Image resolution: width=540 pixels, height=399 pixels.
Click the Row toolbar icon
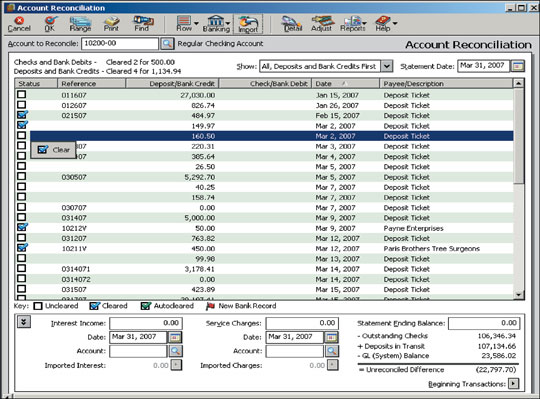coord(184,24)
